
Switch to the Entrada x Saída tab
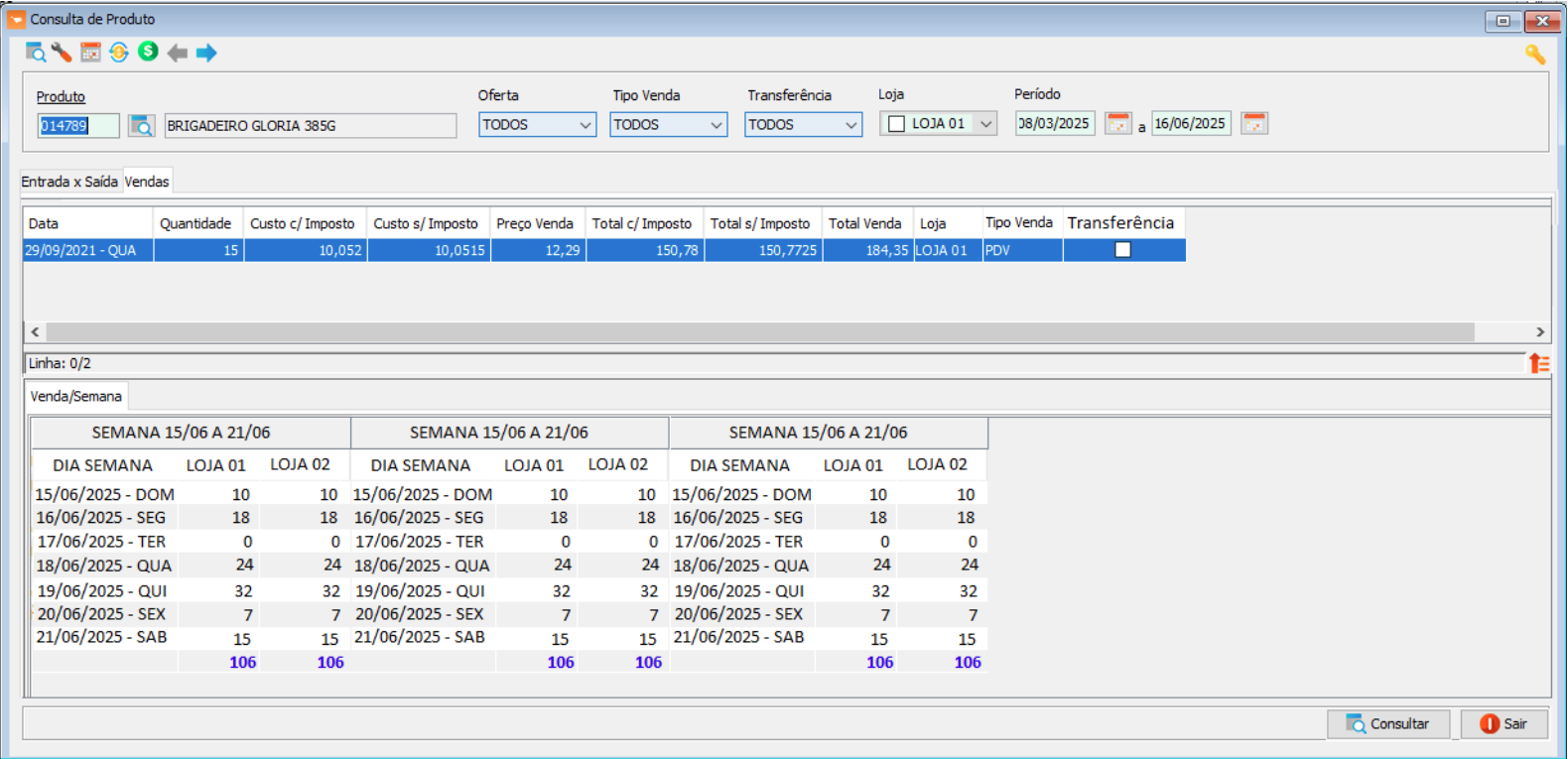pos(69,182)
